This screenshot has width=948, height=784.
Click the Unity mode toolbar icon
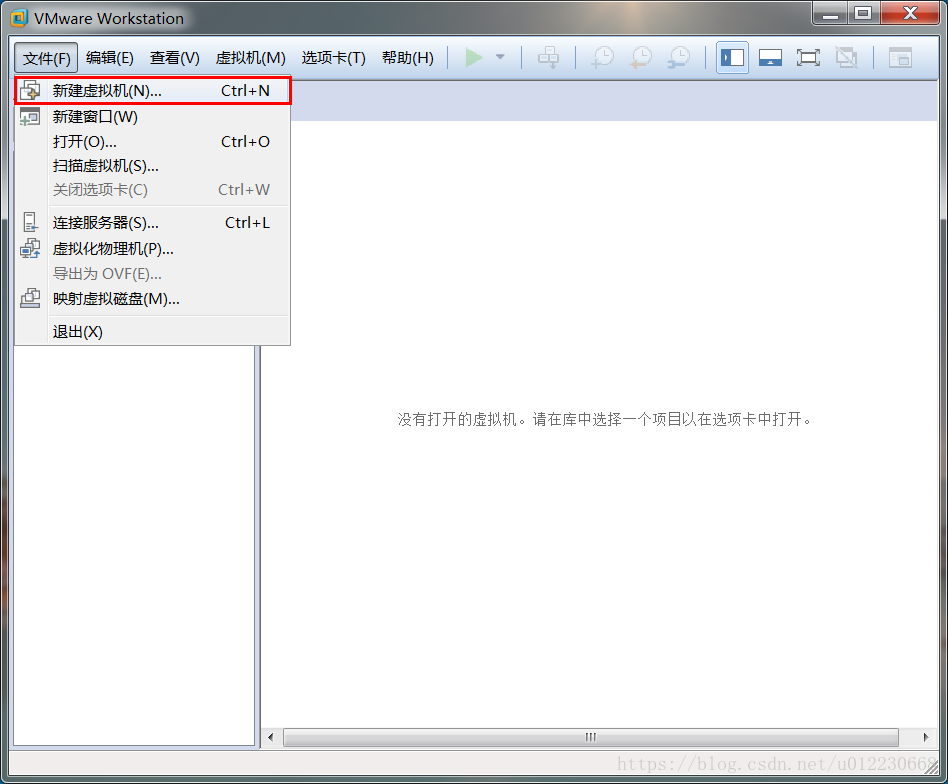(x=846, y=57)
